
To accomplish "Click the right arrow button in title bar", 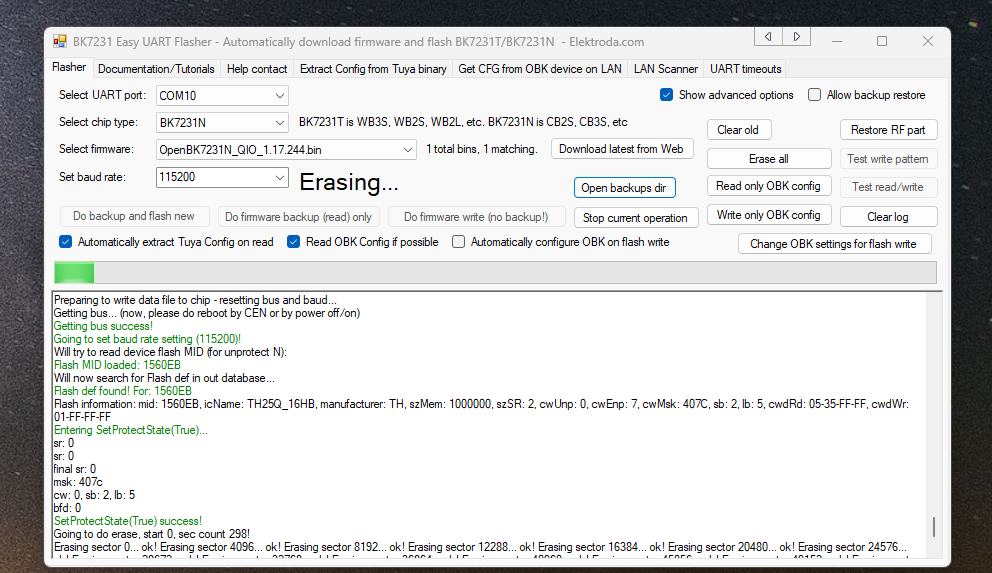I will point(797,37).
